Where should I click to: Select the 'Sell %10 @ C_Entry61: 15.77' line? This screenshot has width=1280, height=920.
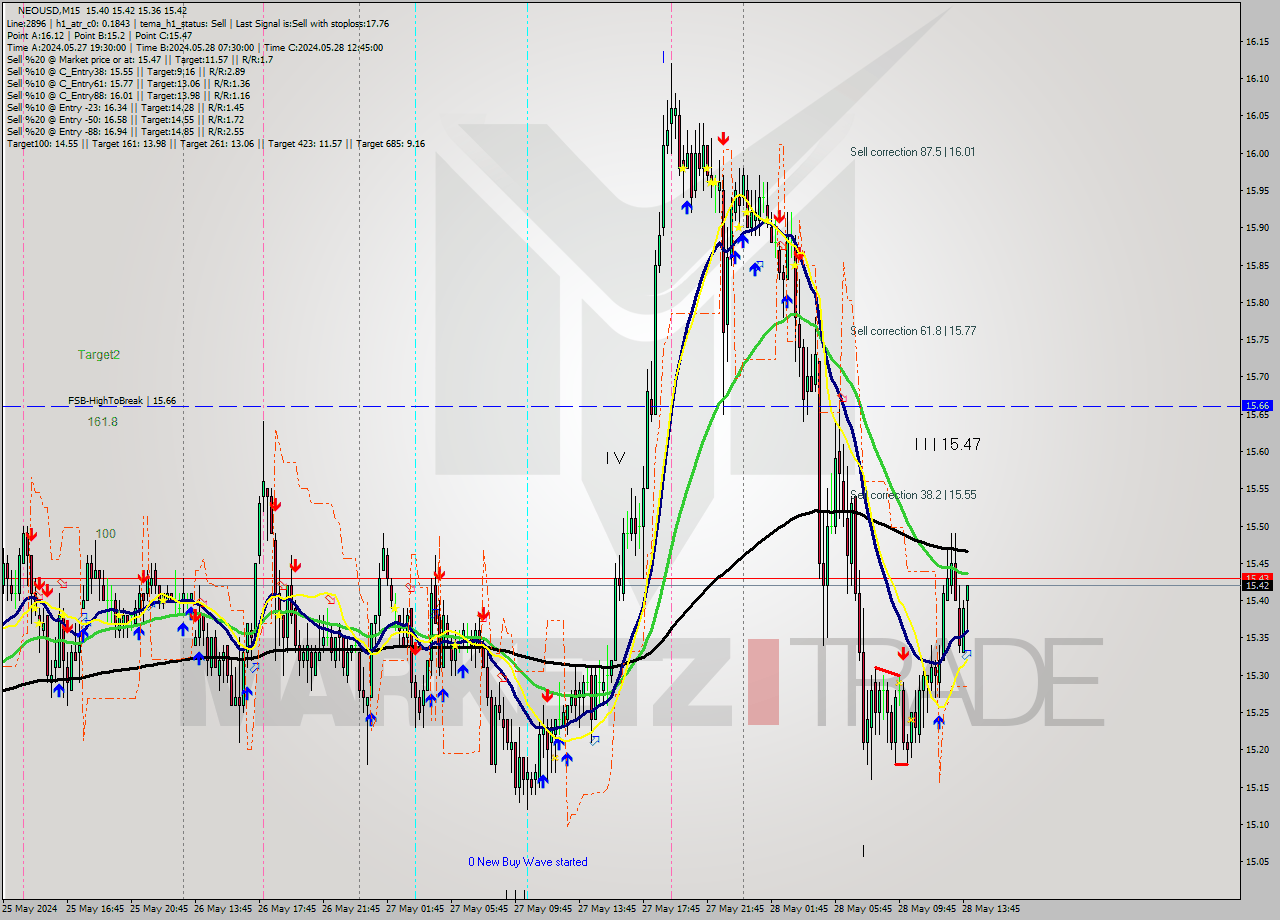coord(128,83)
